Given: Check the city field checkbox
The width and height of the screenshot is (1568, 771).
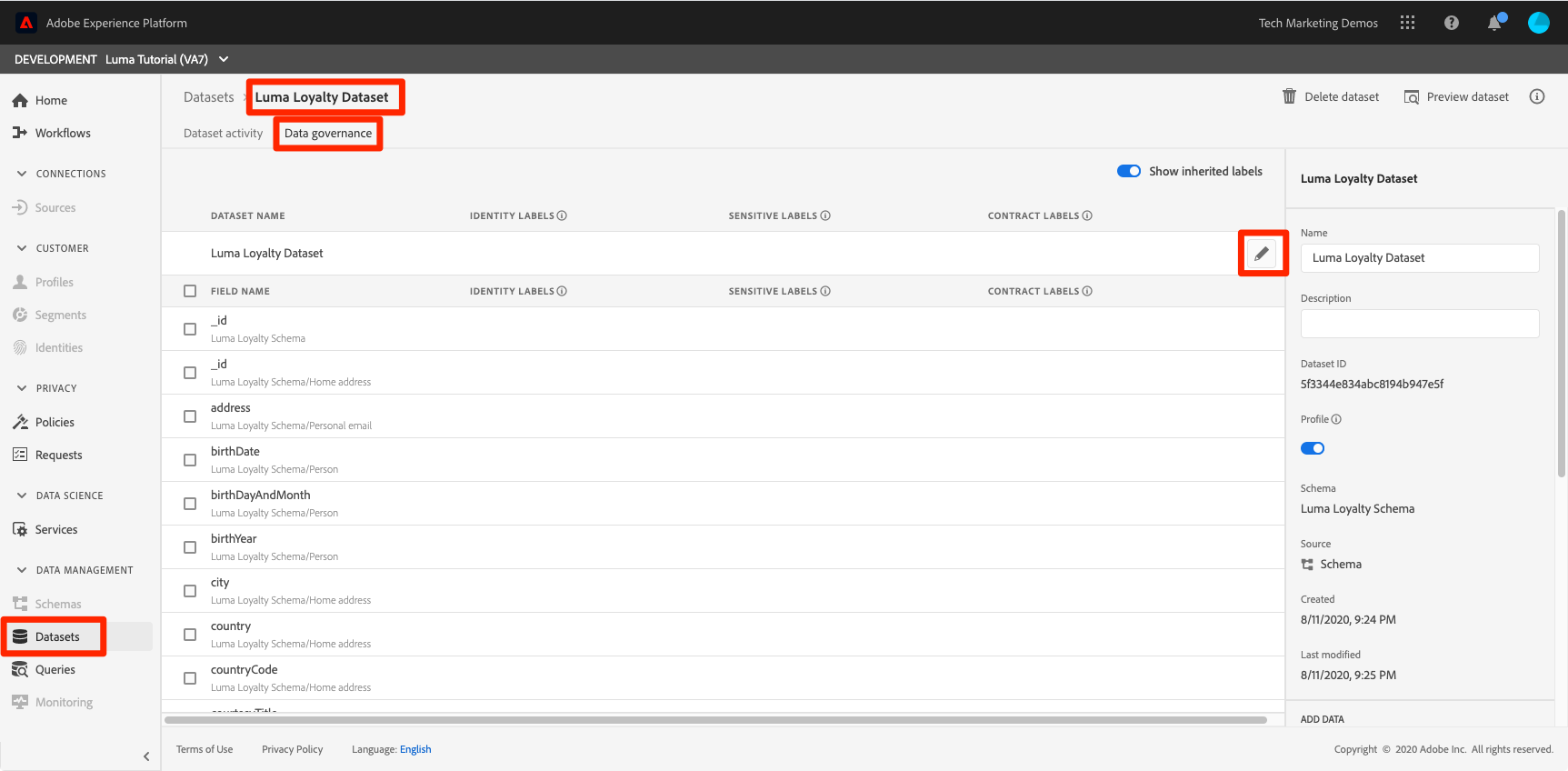Looking at the screenshot, I should [x=190, y=591].
